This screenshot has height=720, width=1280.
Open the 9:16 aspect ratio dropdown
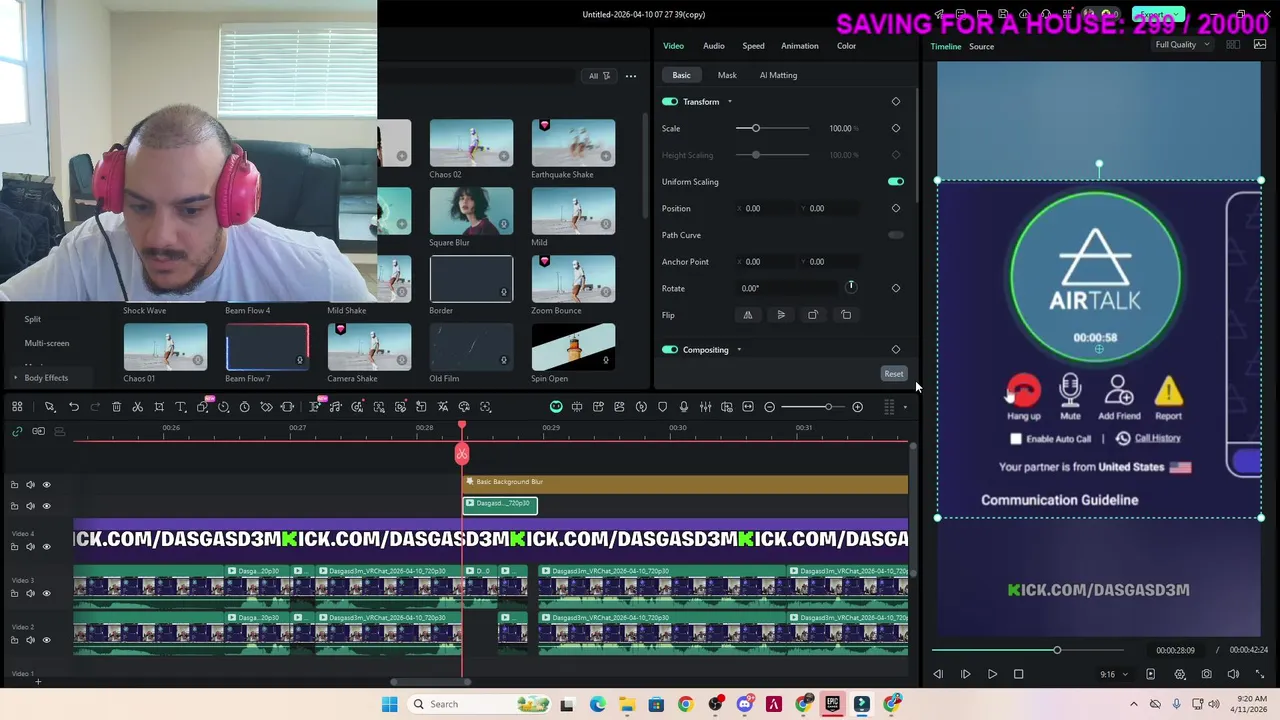(x=1114, y=674)
